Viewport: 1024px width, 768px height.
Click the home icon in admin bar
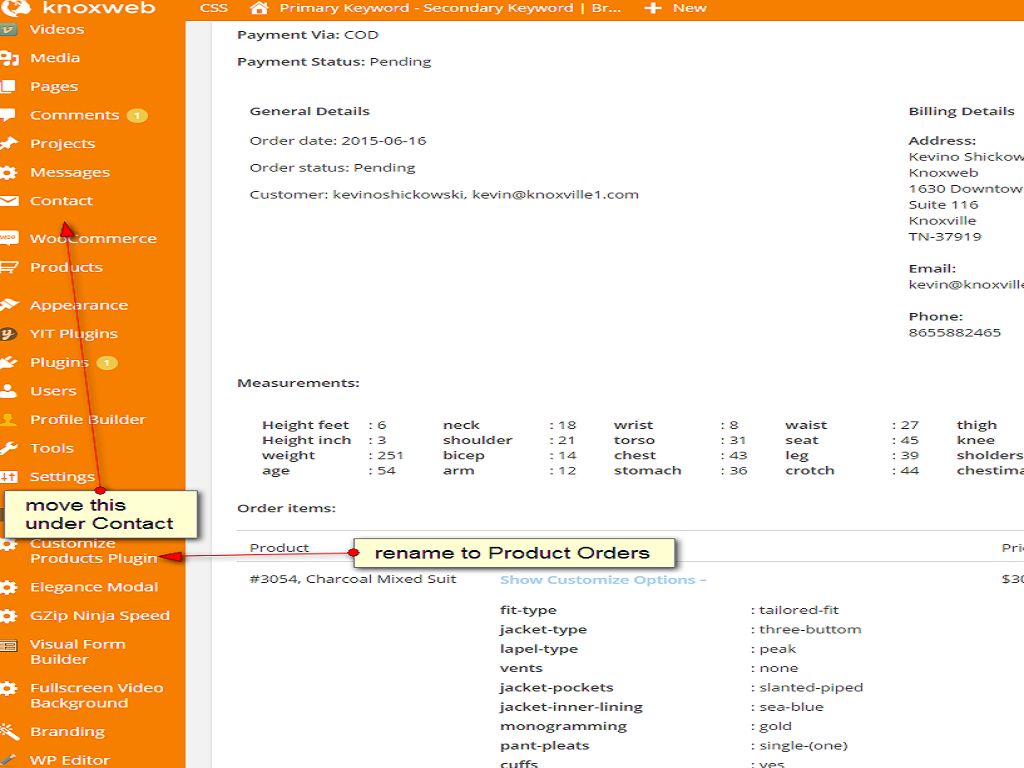coord(259,8)
